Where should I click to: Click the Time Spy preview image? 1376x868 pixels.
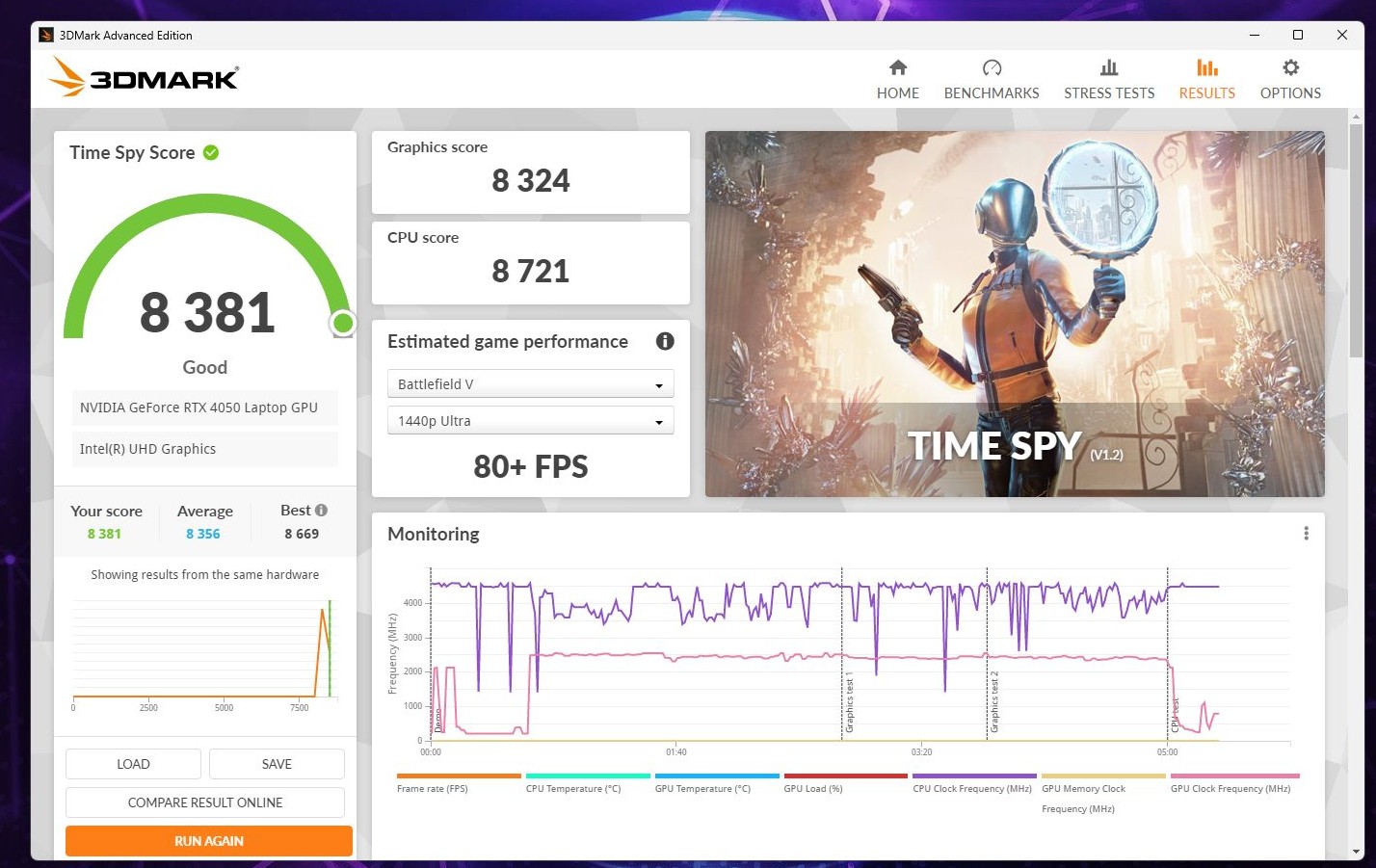1015,314
